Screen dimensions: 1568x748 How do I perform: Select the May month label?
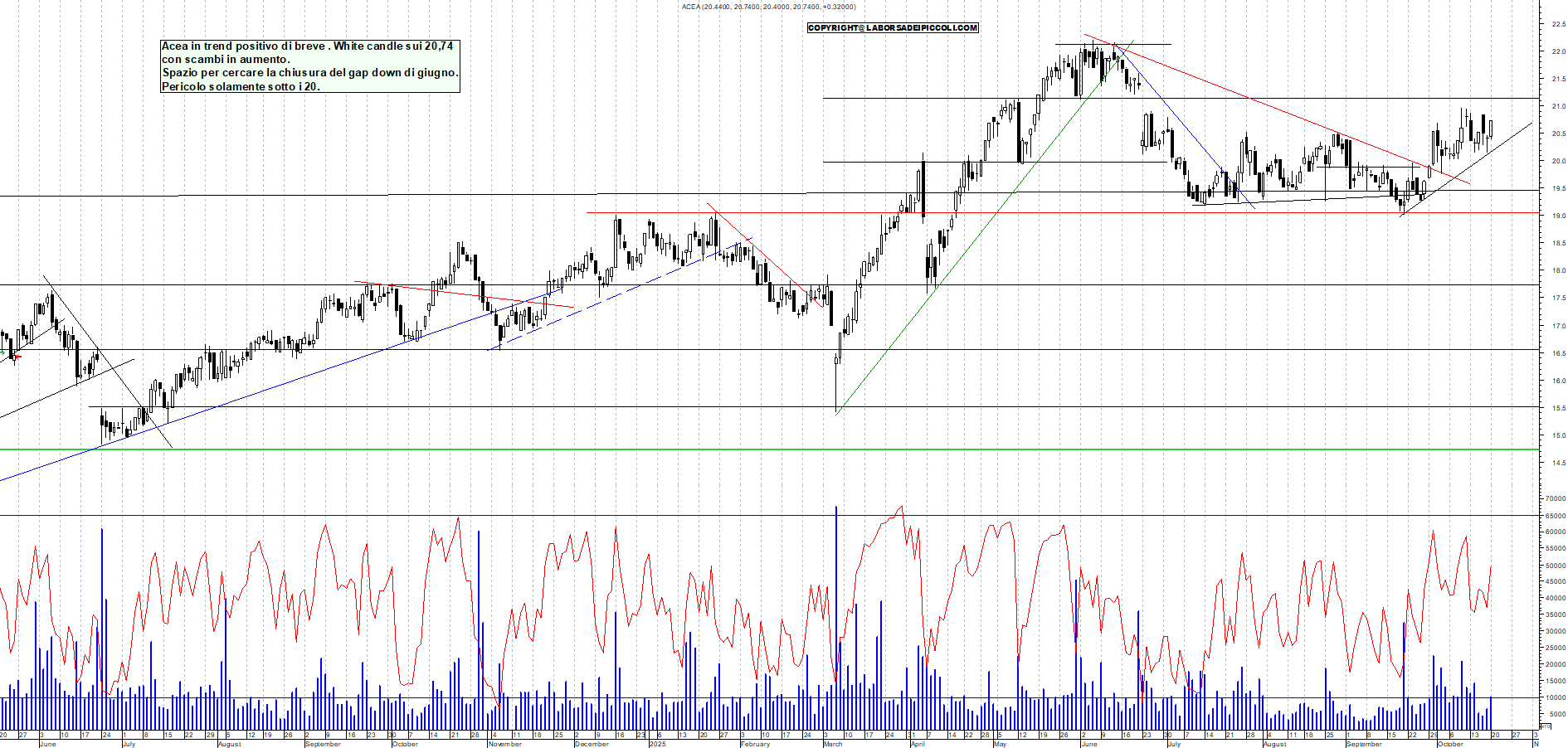[1000, 744]
